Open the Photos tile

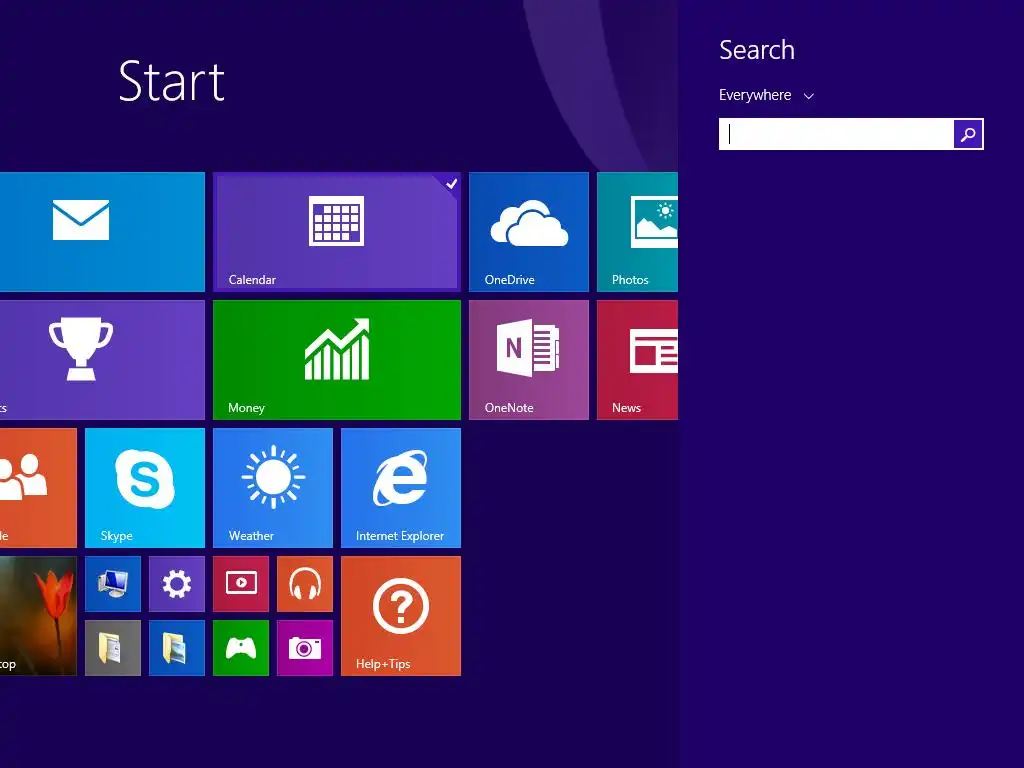[x=637, y=232]
